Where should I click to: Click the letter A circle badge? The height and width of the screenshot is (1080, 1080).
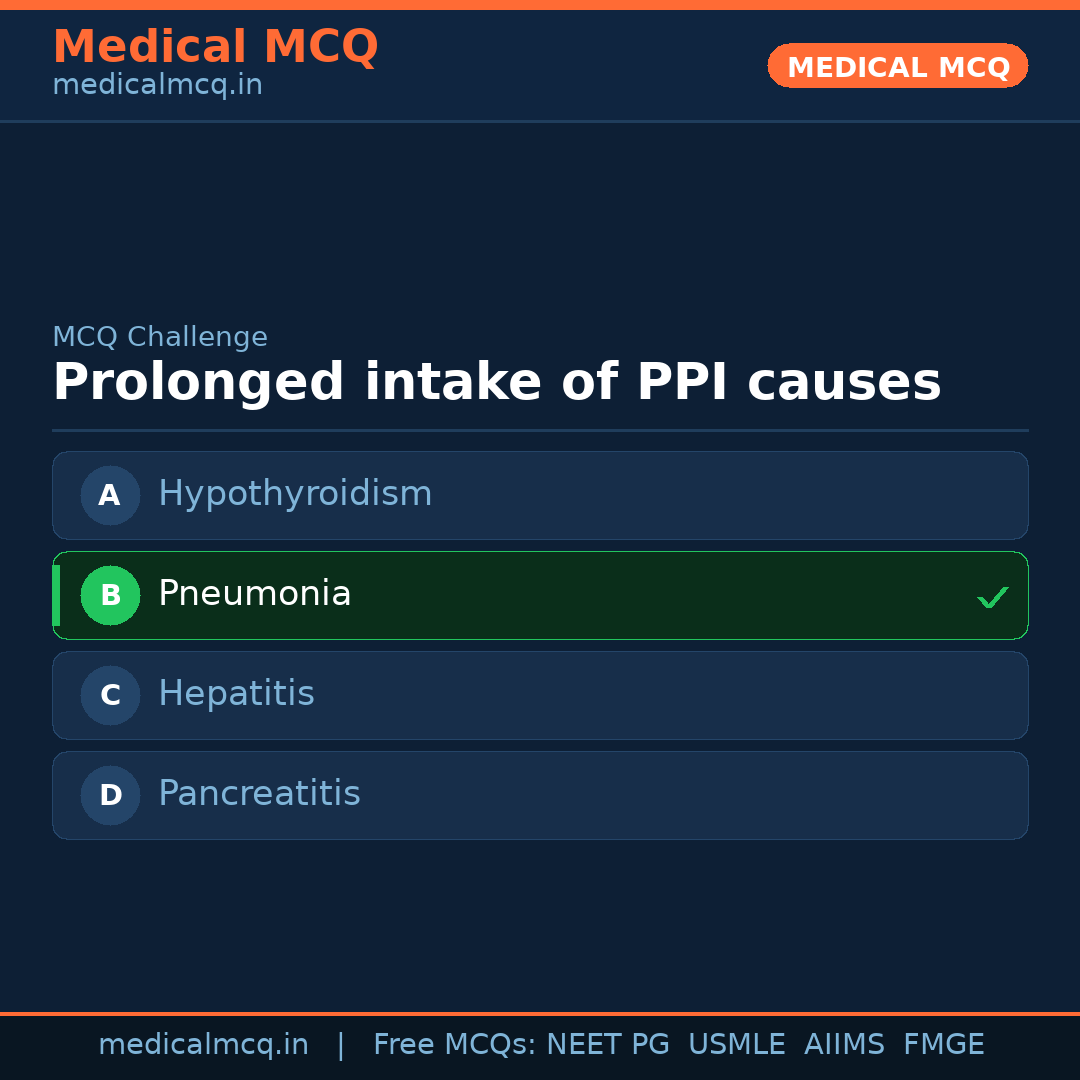(x=110, y=495)
